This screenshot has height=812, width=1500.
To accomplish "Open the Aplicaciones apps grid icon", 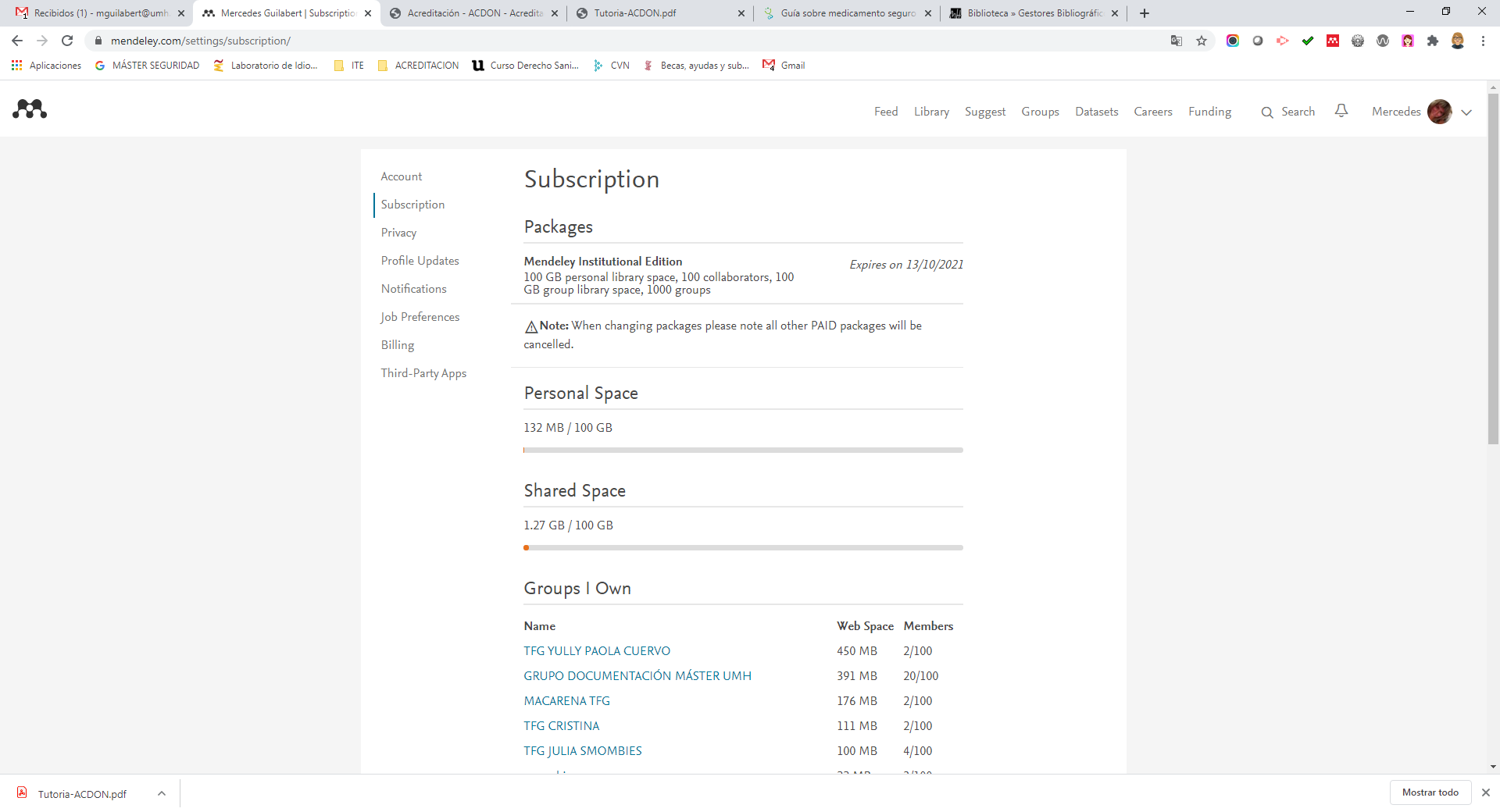I will 16,66.
